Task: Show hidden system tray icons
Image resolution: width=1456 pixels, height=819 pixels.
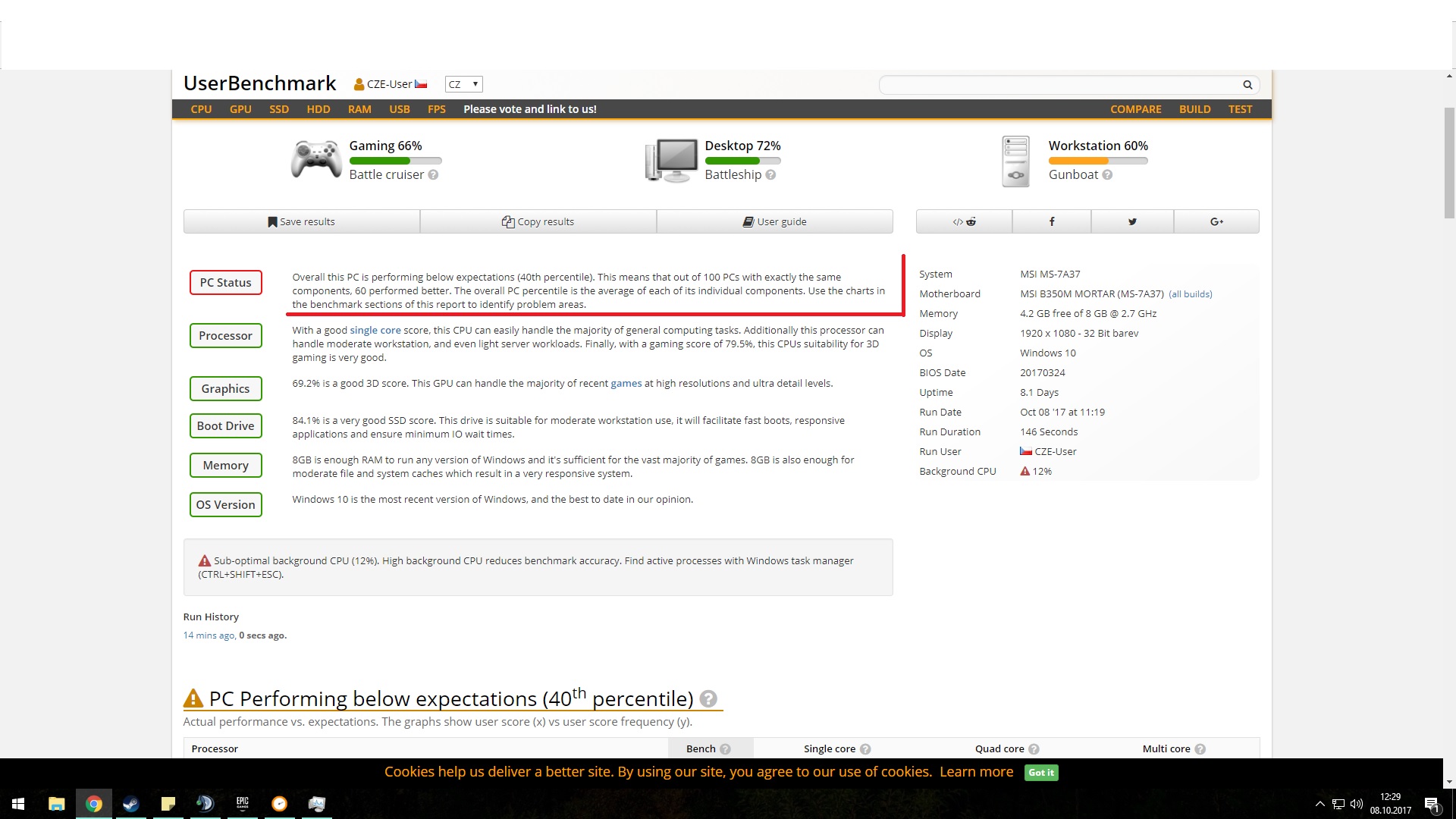Action: point(1319,804)
